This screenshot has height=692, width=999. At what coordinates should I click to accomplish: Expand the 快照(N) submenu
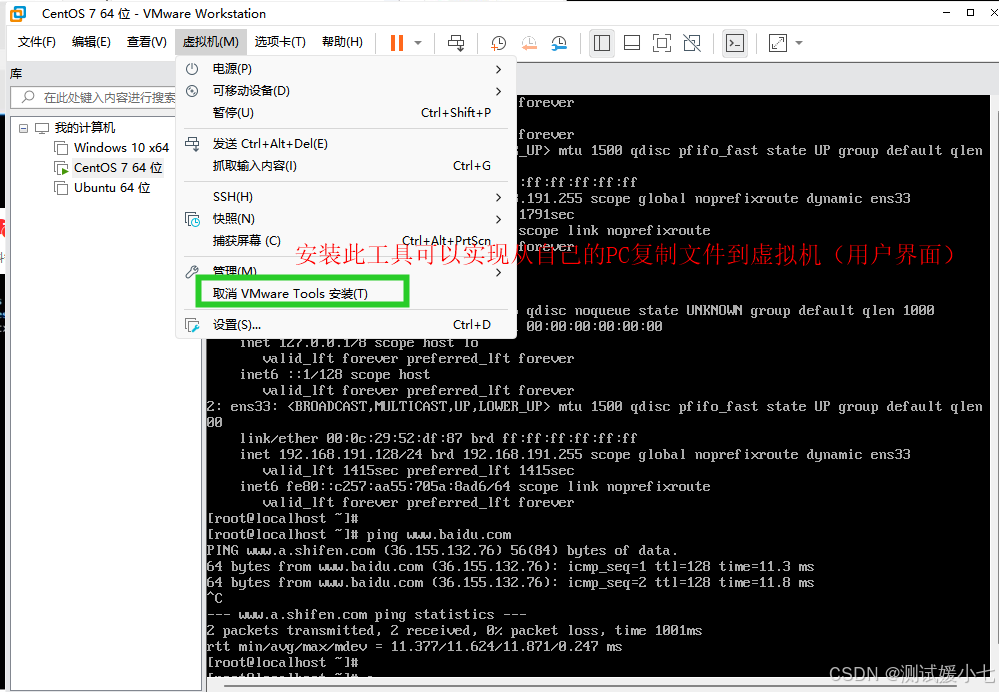click(346, 219)
